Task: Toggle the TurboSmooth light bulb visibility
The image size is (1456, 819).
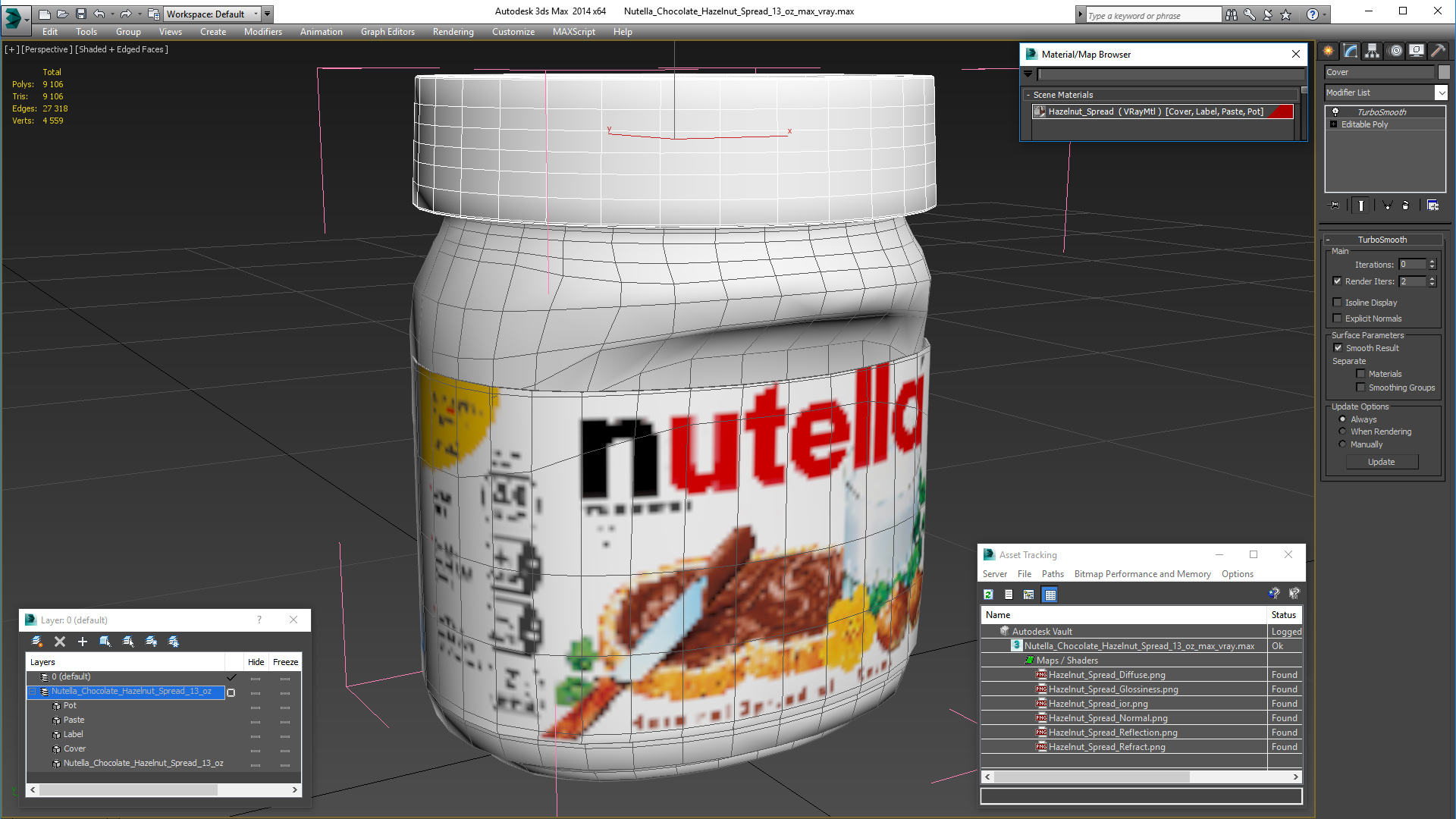Action: tap(1335, 111)
